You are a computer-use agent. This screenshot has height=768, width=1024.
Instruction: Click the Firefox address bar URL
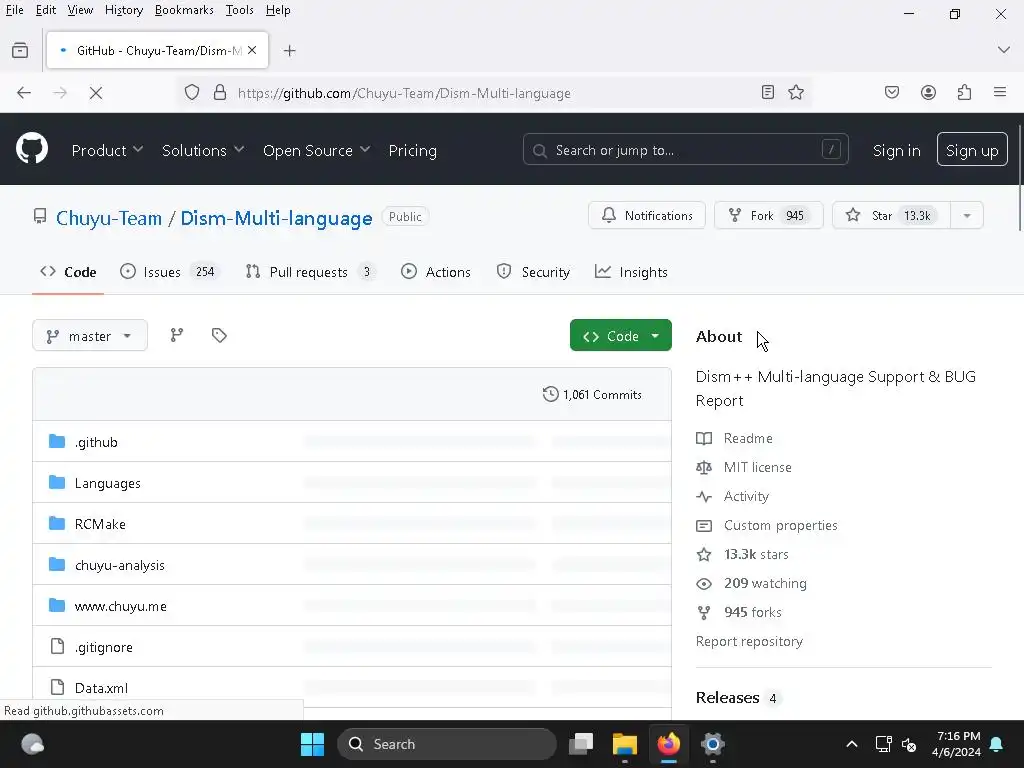click(404, 93)
